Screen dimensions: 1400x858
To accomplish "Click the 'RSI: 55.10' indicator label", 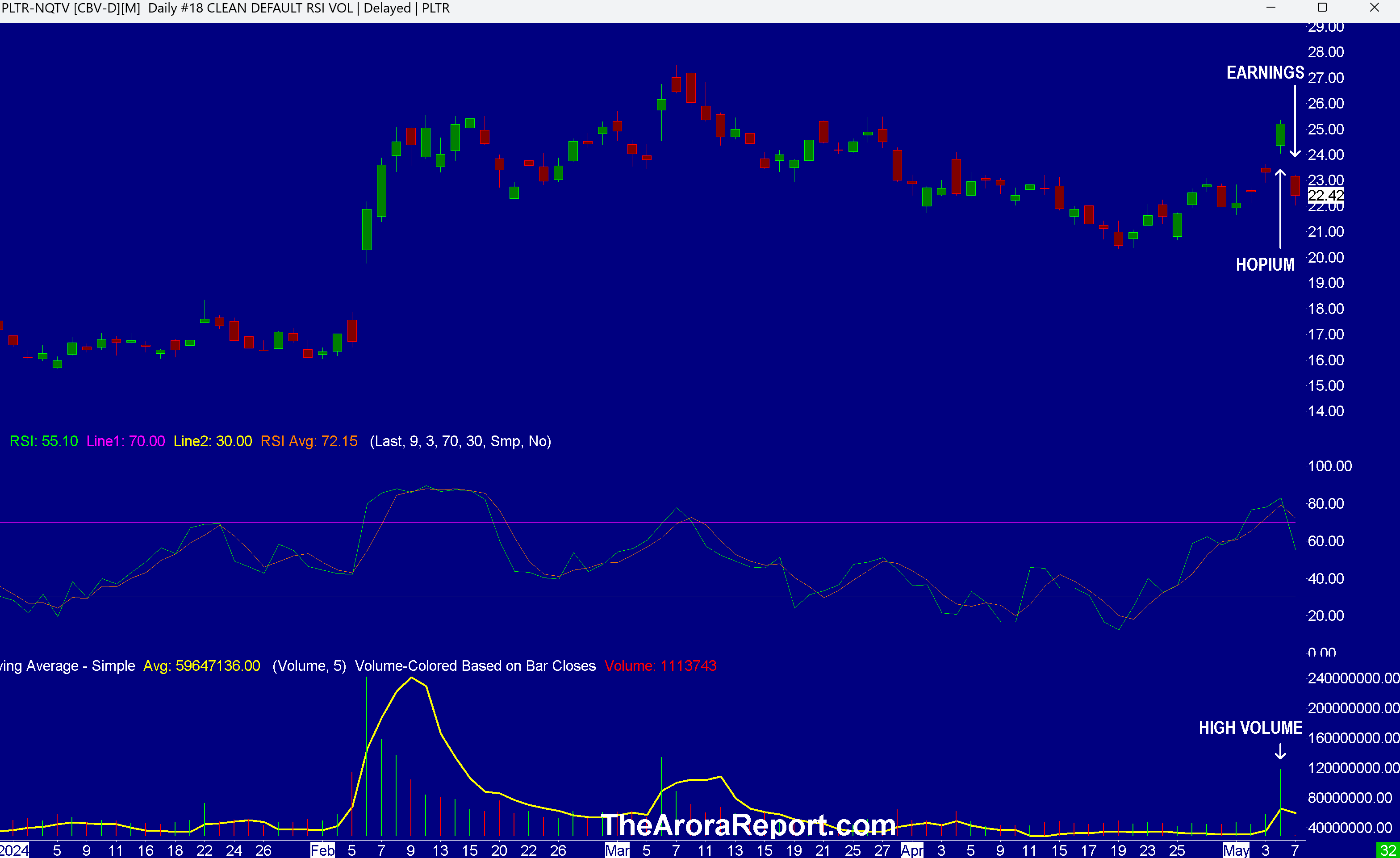I will tap(44, 441).
